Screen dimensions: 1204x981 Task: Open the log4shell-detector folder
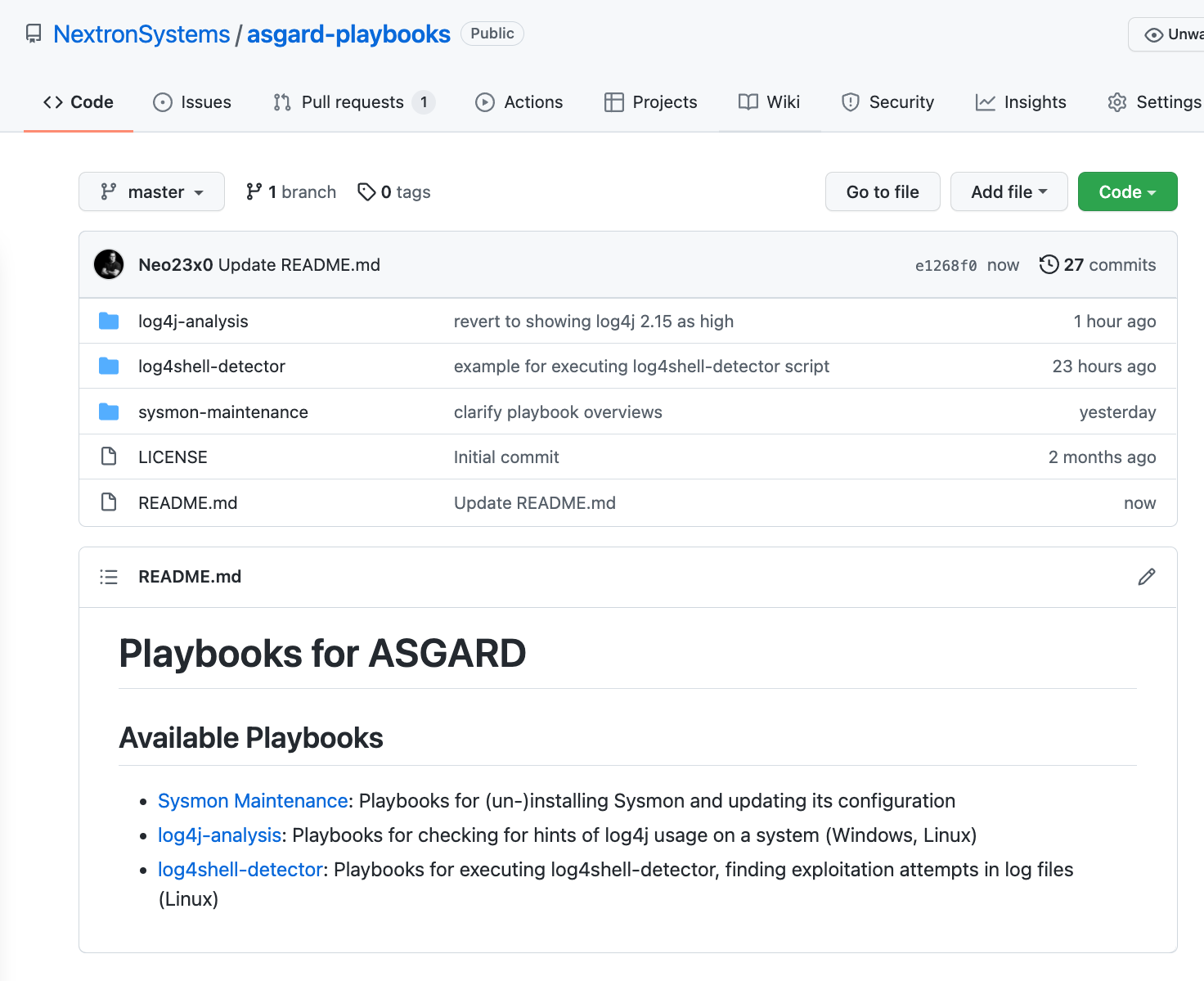click(211, 366)
